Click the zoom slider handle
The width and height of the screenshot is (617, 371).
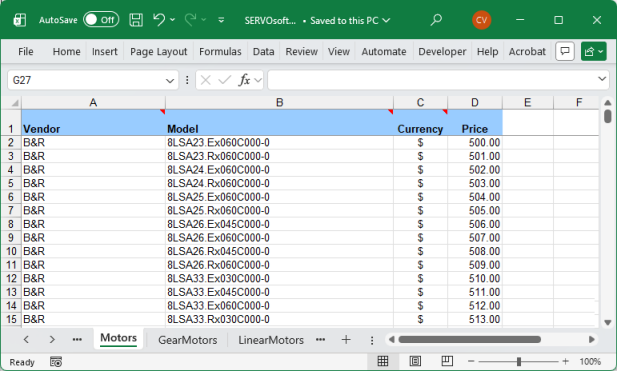click(x=519, y=361)
